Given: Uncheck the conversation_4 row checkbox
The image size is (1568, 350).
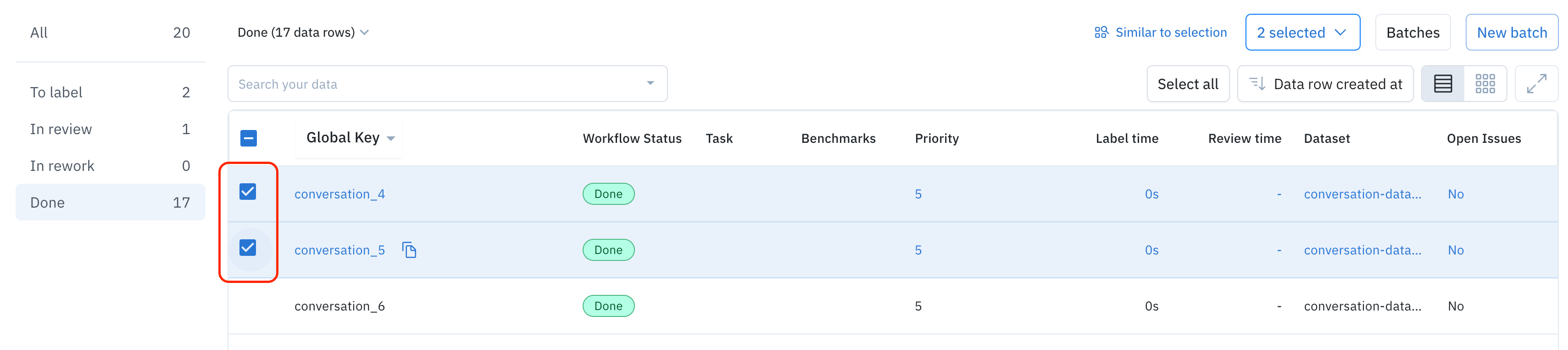Looking at the screenshot, I should (248, 192).
